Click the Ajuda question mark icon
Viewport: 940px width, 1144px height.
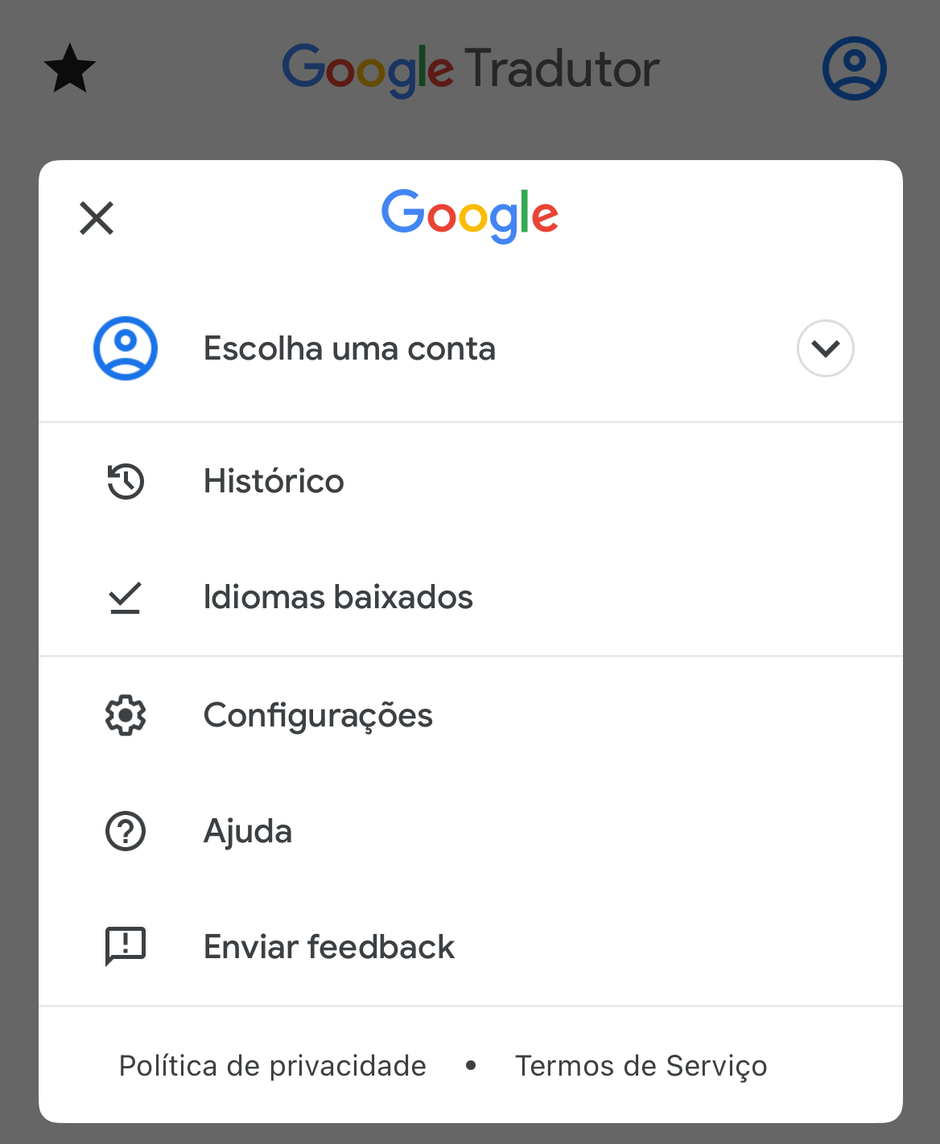[125, 832]
